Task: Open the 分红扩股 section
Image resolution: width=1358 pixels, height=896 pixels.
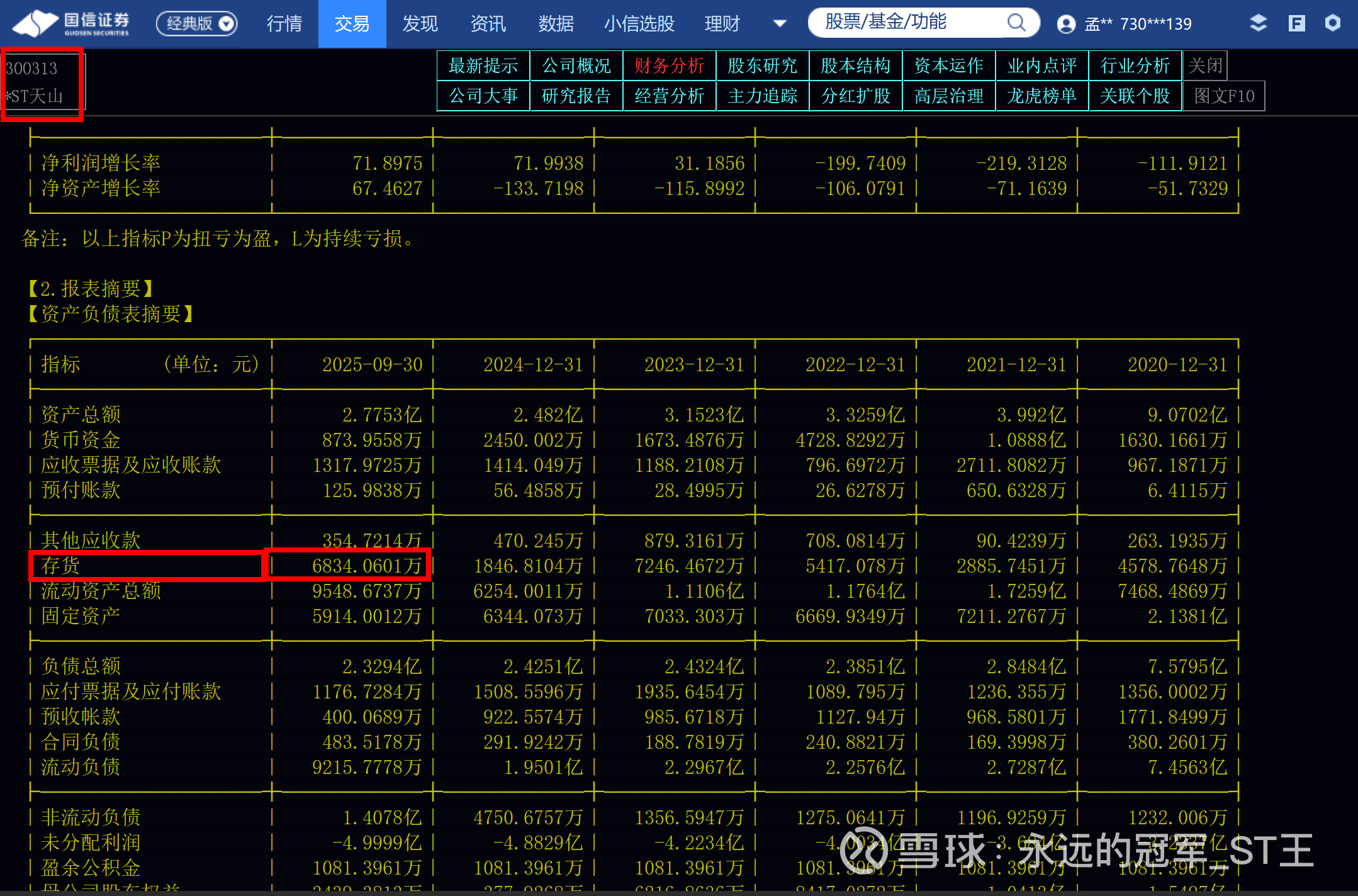Action: [855, 96]
